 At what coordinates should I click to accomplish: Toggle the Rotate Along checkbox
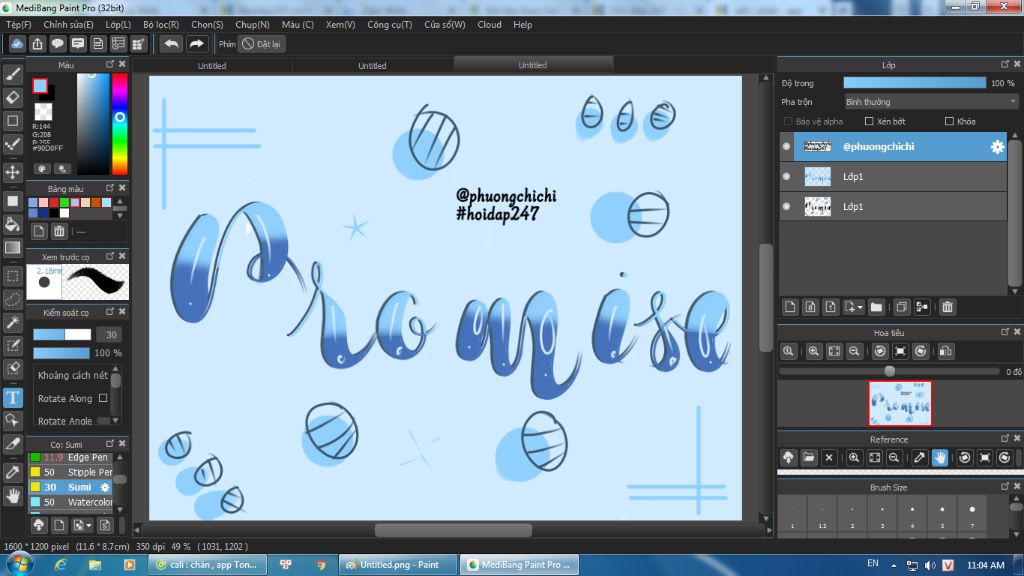click(103, 398)
